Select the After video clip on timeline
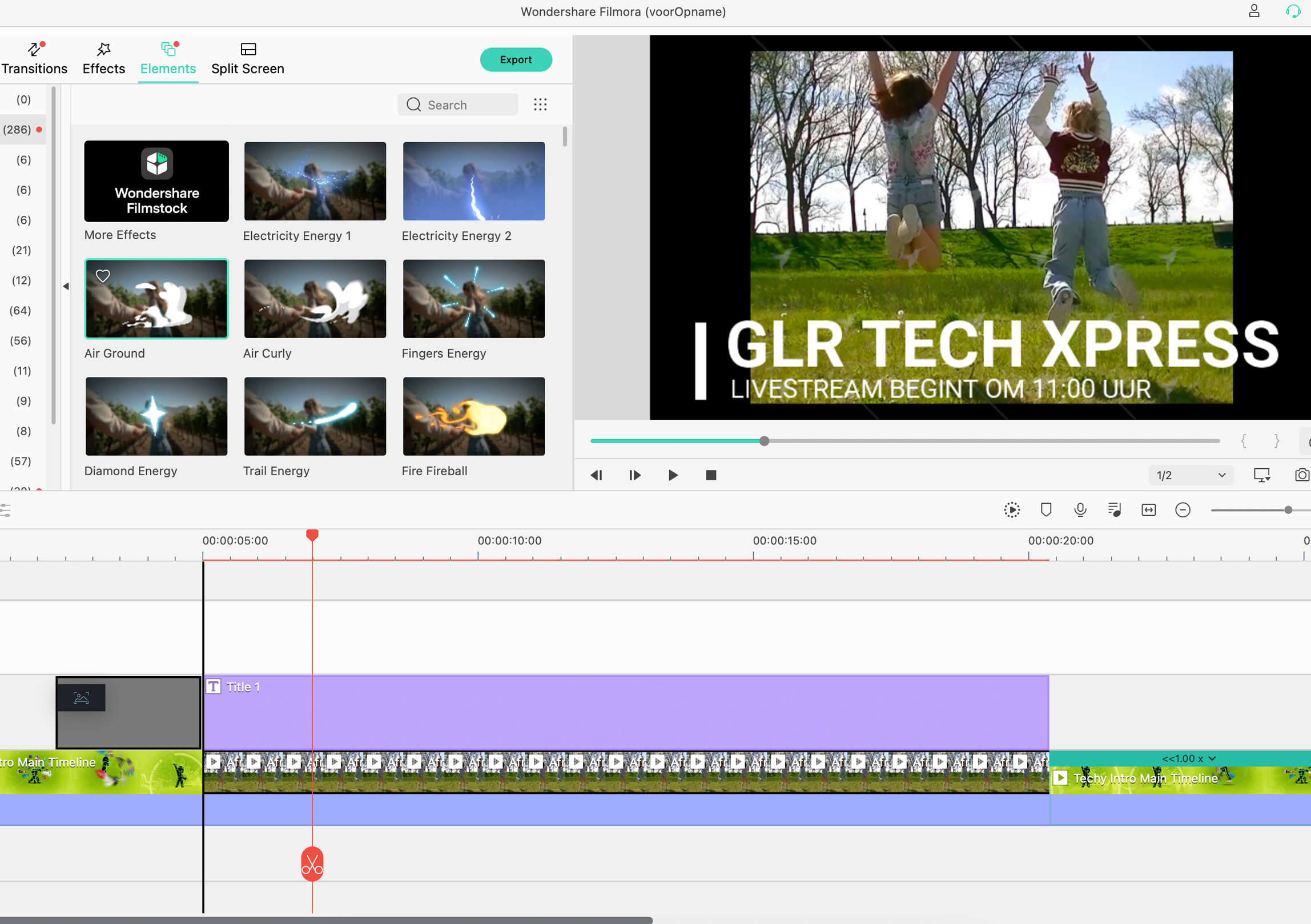Viewport: 1311px width, 924px height. pos(626,773)
